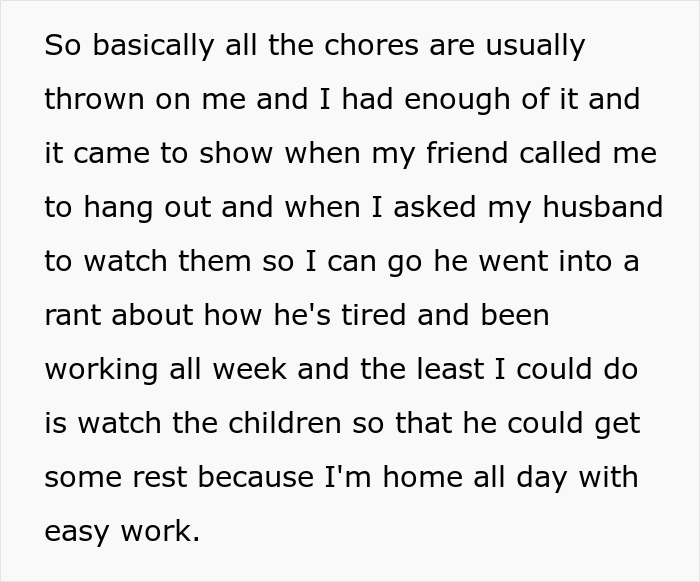Screen dimensions: 700x582
Task: Click the word "hang"
Action: click(118, 208)
